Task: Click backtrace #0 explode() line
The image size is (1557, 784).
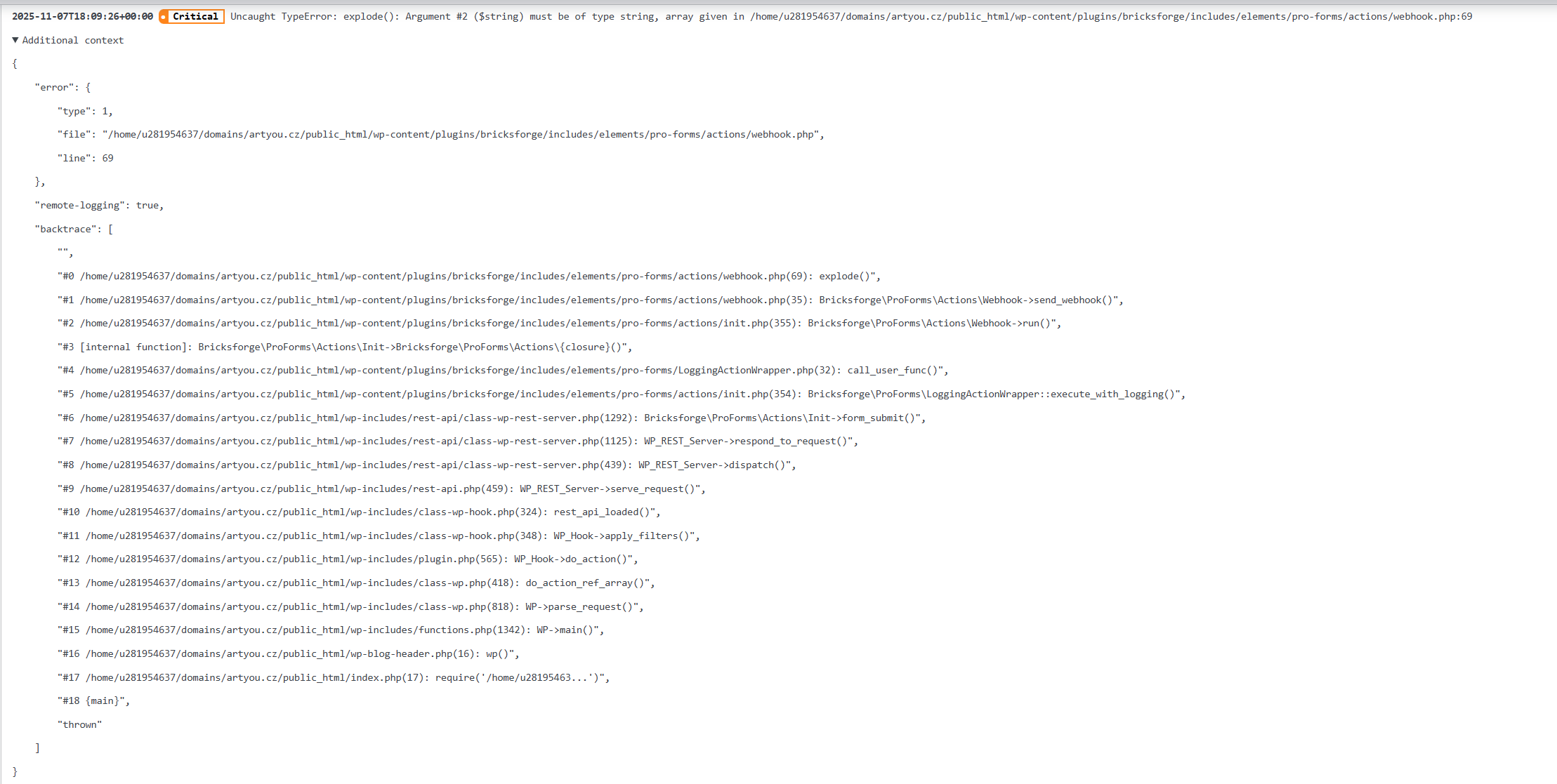Action: pos(468,276)
